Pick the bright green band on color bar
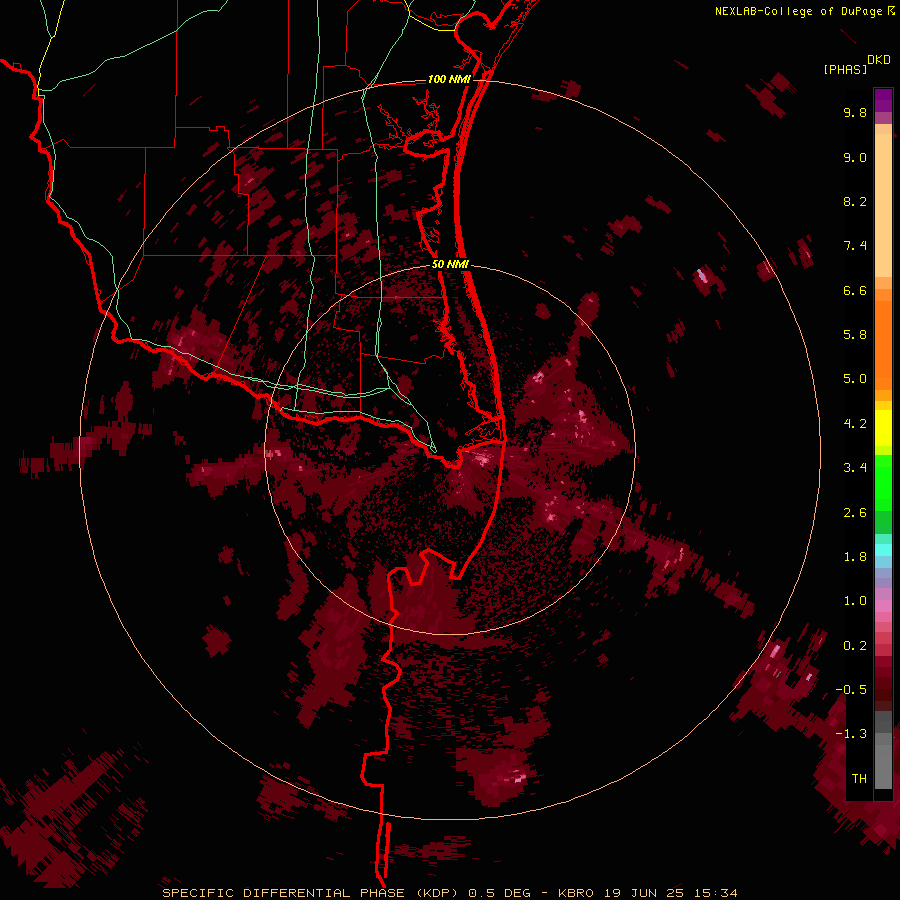Image resolution: width=900 pixels, height=900 pixels. pyautogui.click(x=883, y=482)
